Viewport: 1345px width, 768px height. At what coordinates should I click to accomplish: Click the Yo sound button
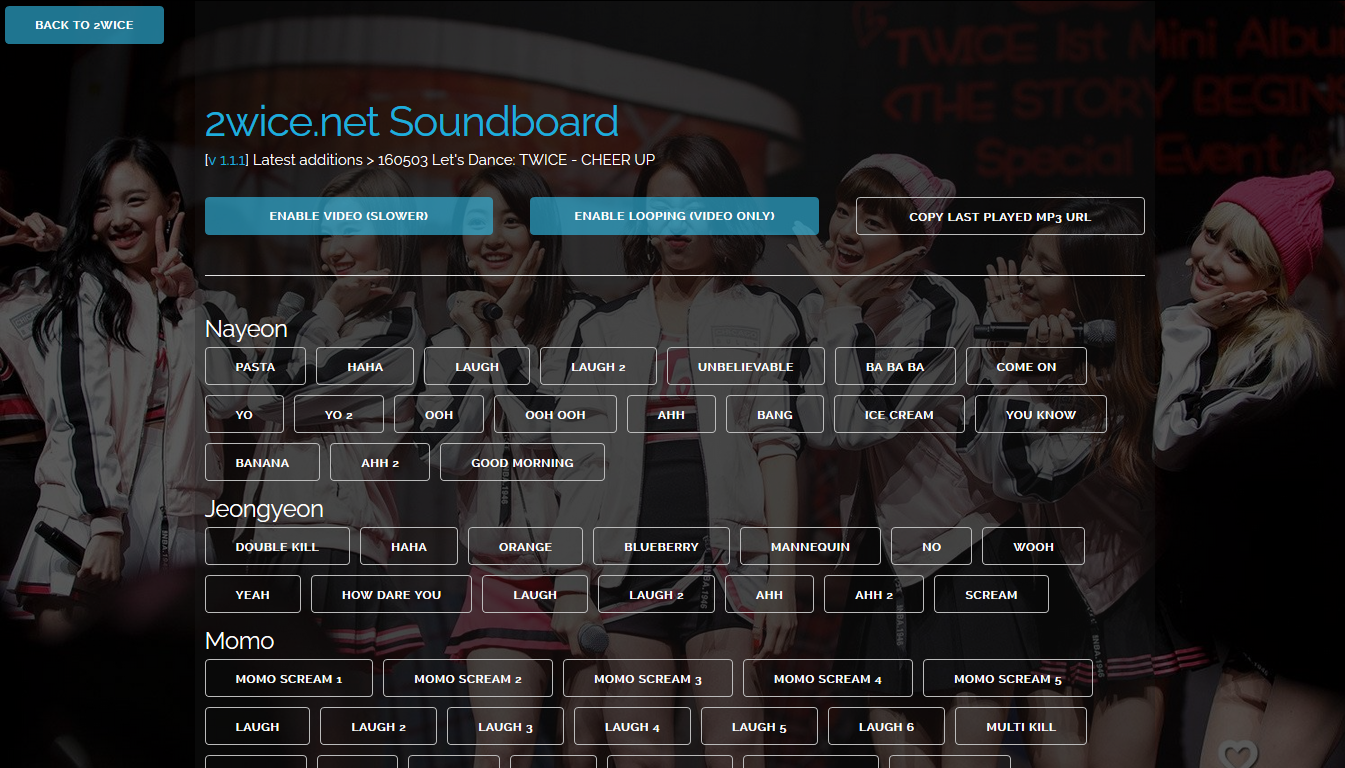pyautogui.click(x=244, y=414)
